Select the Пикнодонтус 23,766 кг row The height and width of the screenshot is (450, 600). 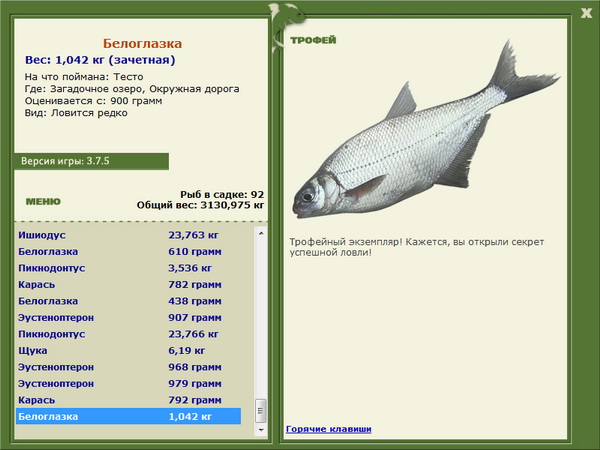(129, 334)
